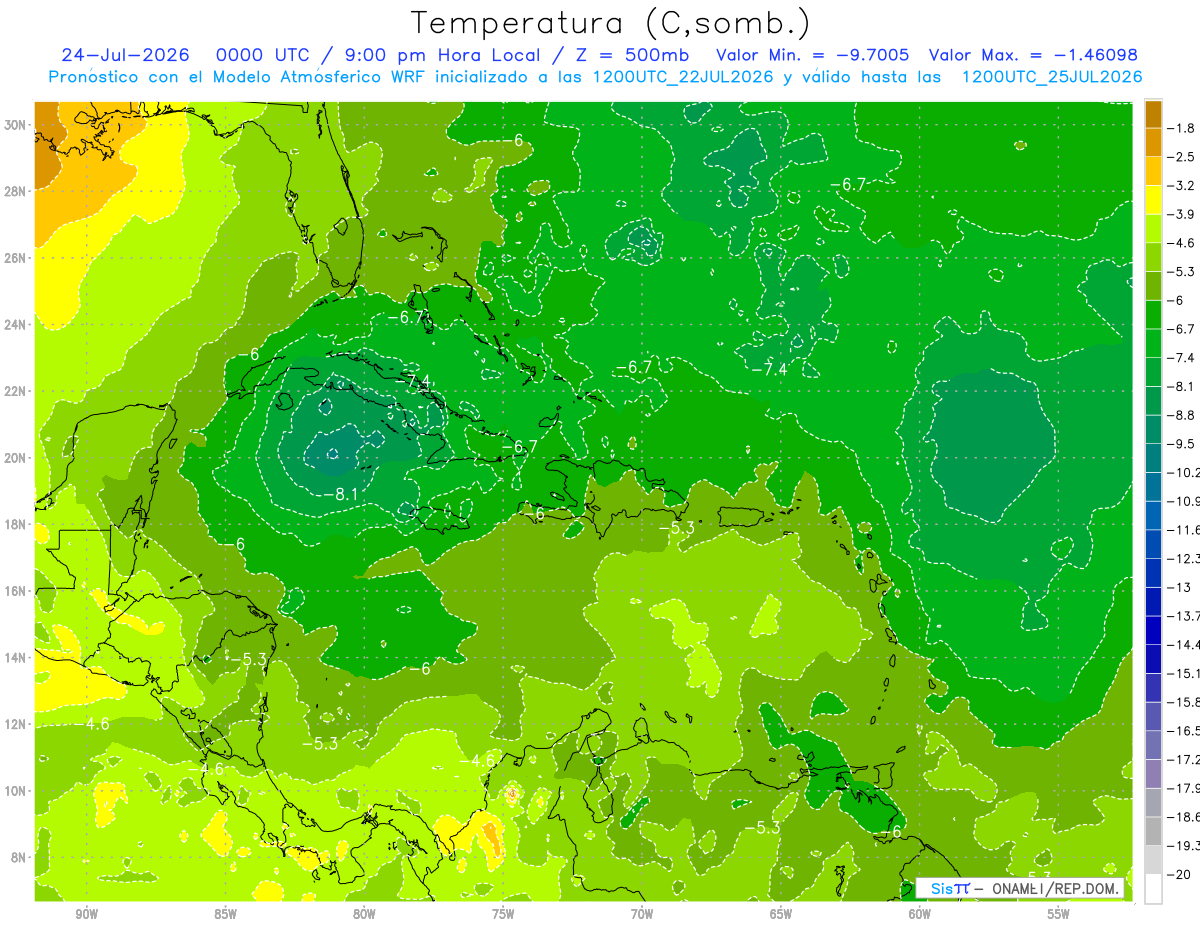Click the colorbar label "-20"

tap(1178, 874)
